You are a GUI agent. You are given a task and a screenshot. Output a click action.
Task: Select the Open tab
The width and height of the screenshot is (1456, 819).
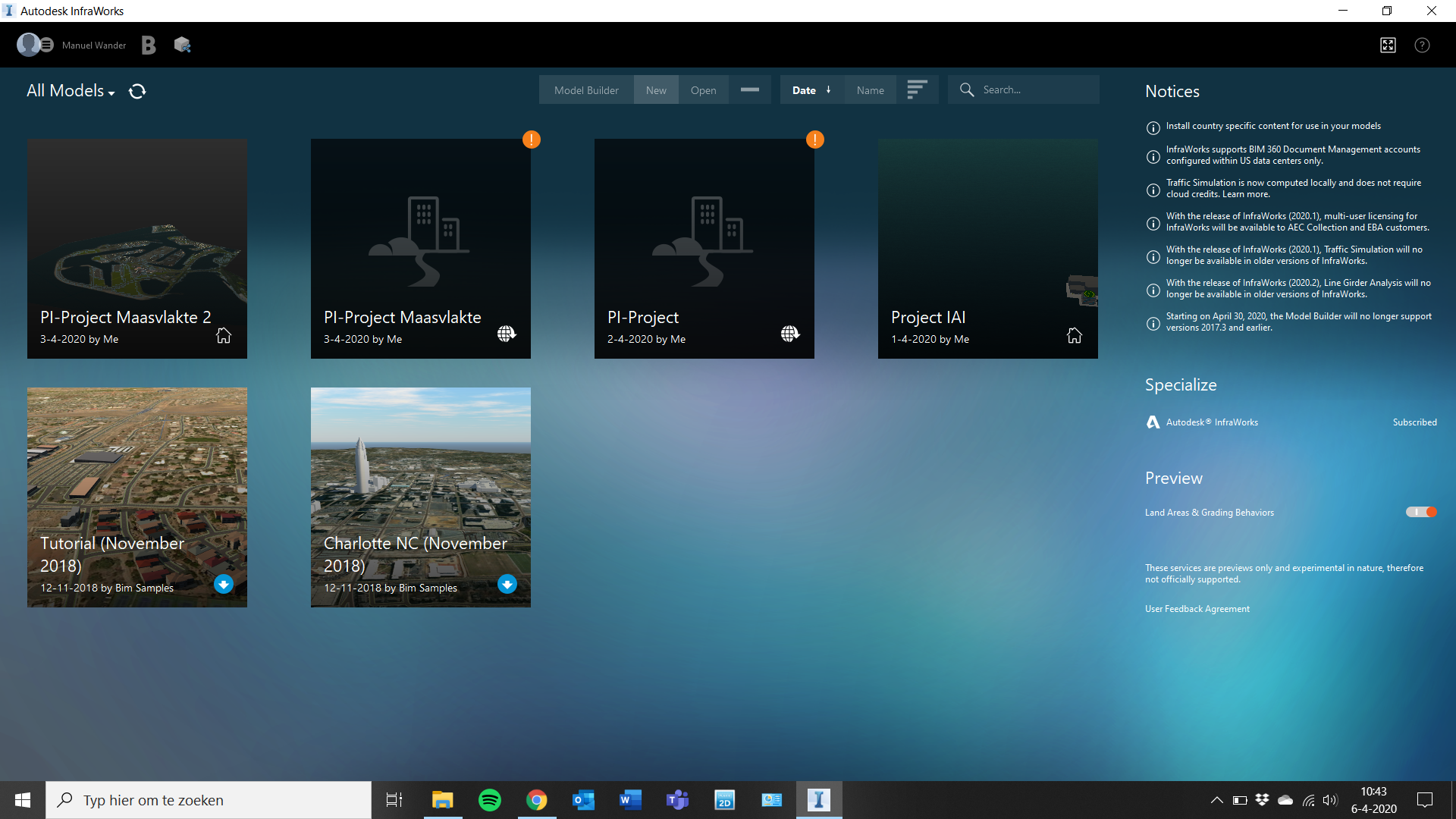point(704,89)
